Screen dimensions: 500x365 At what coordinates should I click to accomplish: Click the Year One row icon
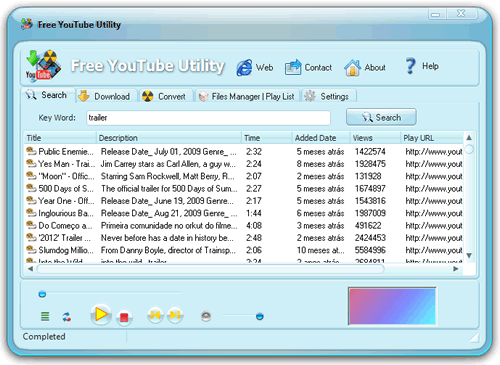(31, 201)
